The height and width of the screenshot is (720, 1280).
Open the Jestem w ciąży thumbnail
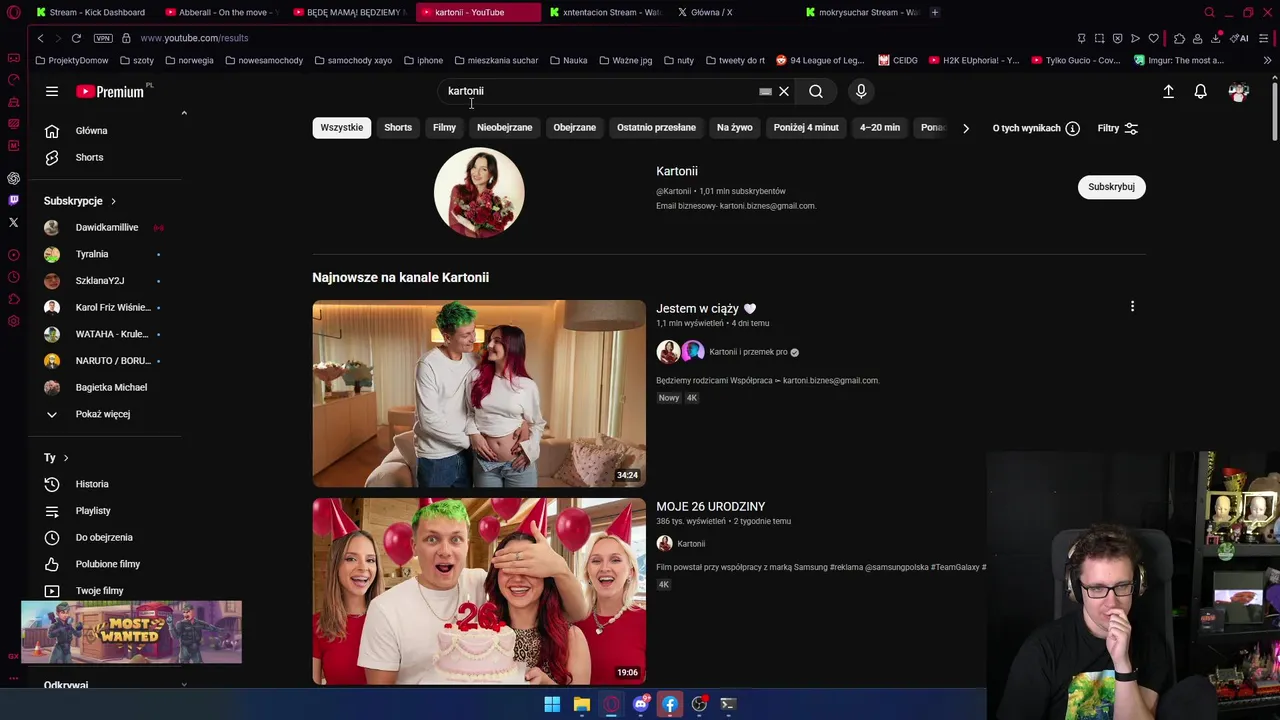[x=479, y=393]
